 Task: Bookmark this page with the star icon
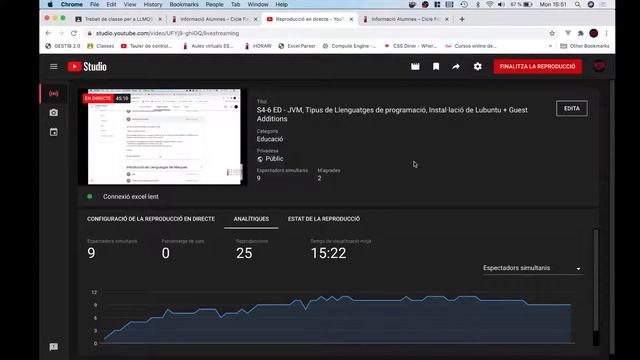pyautogui.click(x=552, y=33)
